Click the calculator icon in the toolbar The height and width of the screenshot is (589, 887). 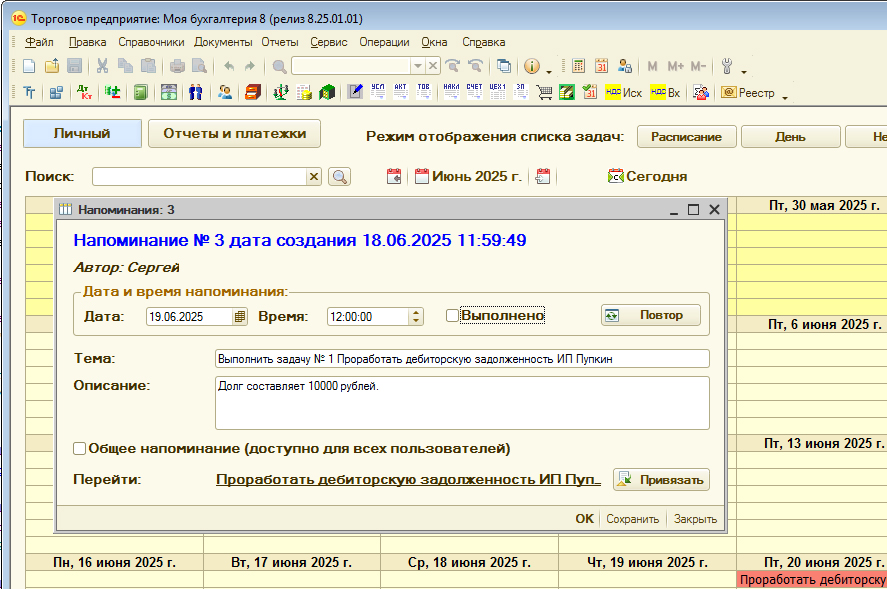578,66
